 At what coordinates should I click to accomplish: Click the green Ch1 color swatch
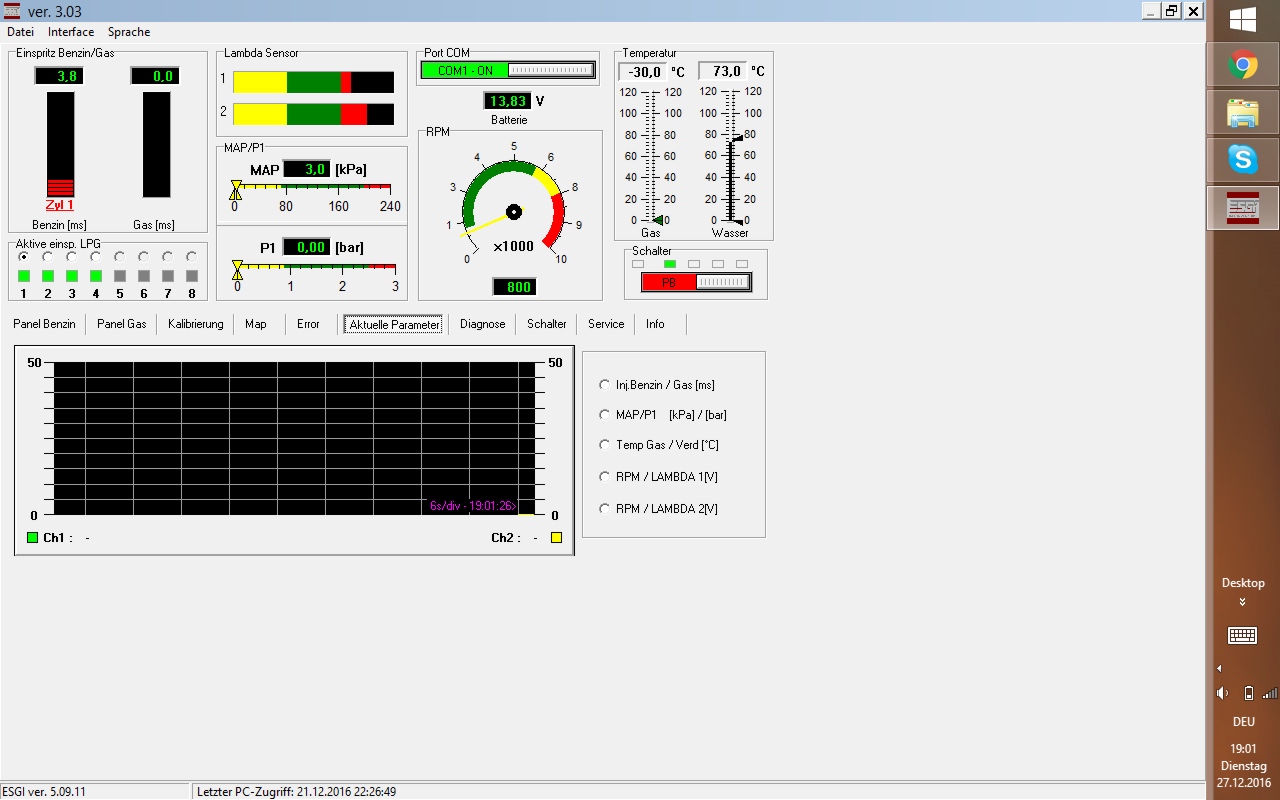(x=33, y=538)
